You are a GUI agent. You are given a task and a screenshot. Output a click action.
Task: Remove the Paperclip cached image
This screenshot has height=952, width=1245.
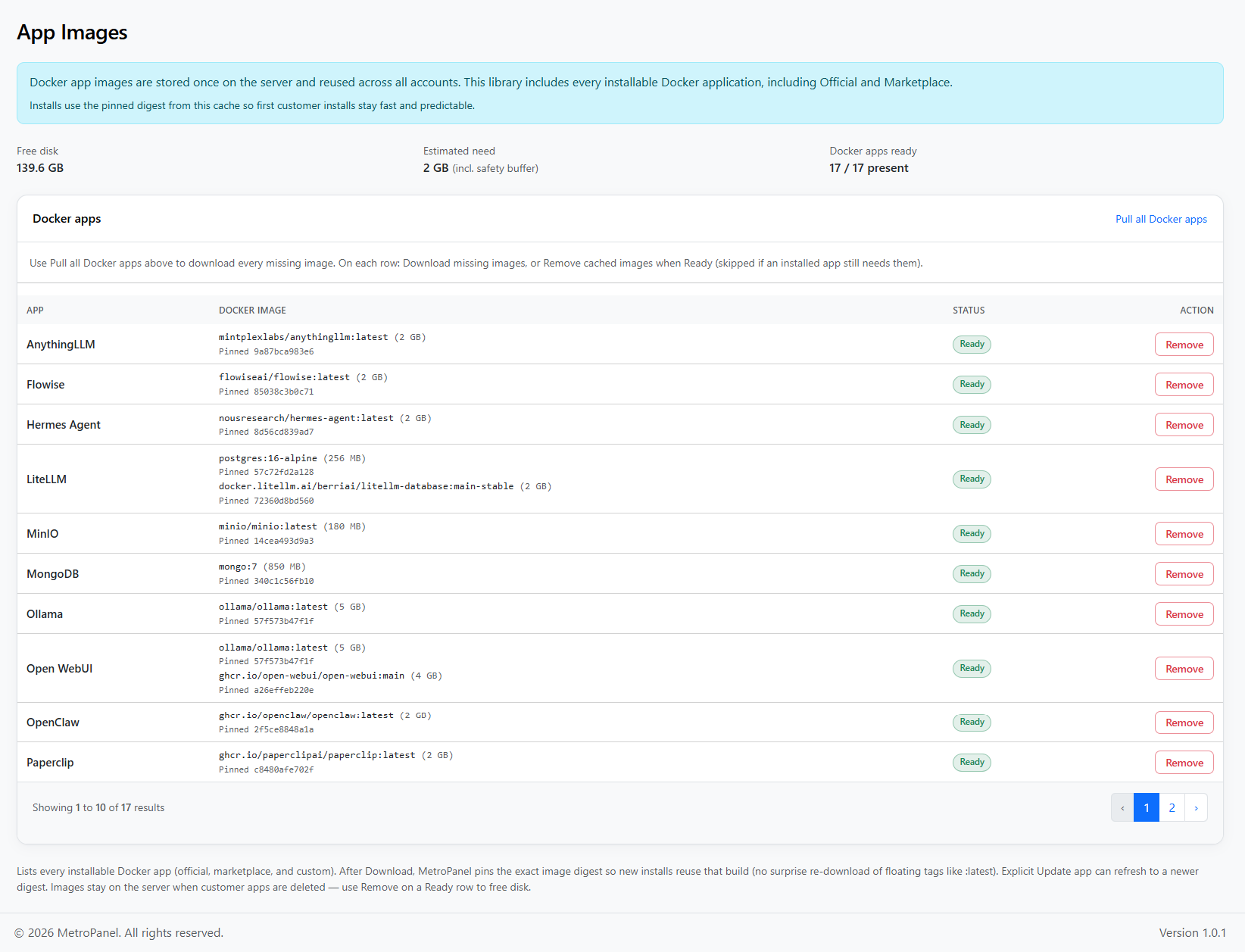pos(1184,763)
